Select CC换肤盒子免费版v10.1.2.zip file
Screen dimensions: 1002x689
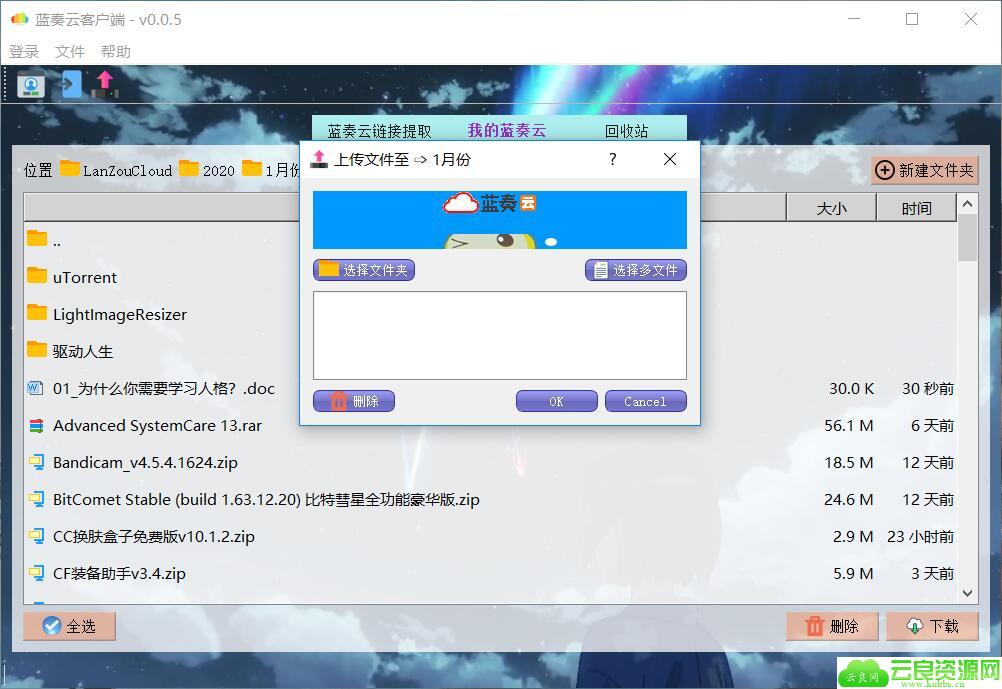(491, 537)
